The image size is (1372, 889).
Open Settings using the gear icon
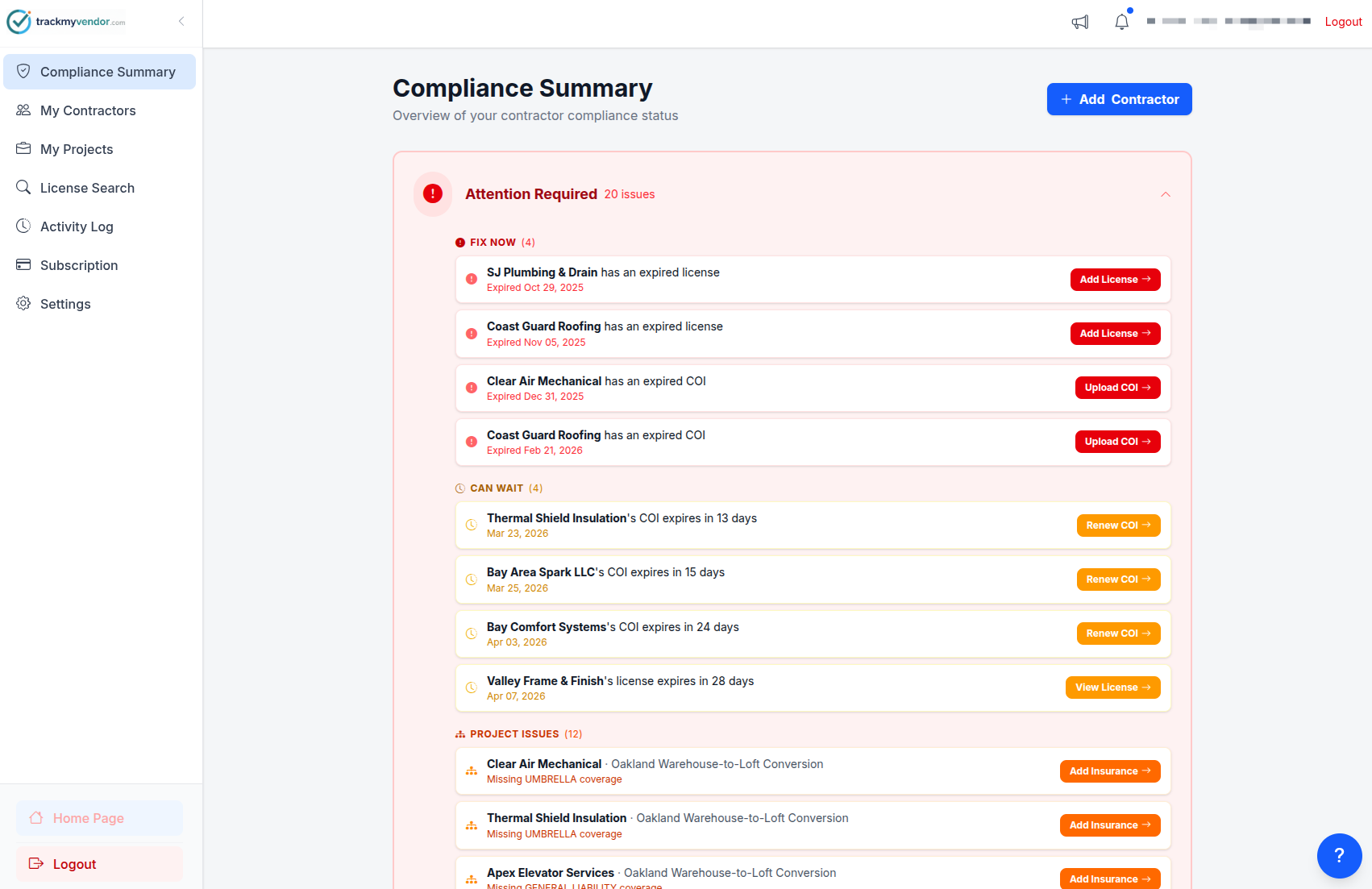[24, 303]
